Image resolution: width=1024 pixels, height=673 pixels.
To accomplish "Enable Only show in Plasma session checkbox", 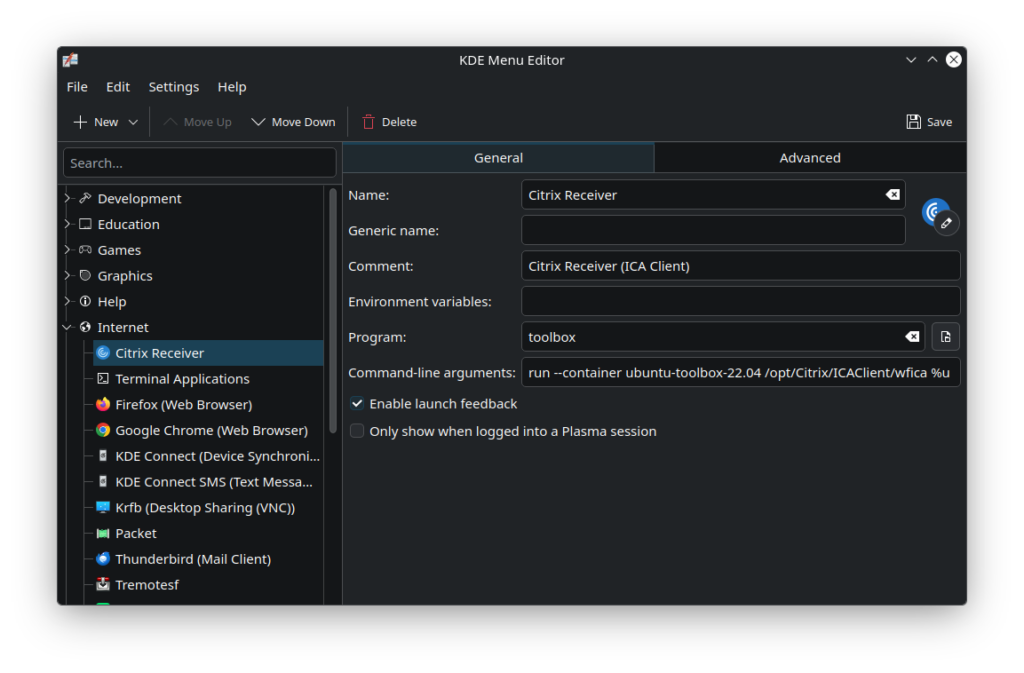I will 357,432.
